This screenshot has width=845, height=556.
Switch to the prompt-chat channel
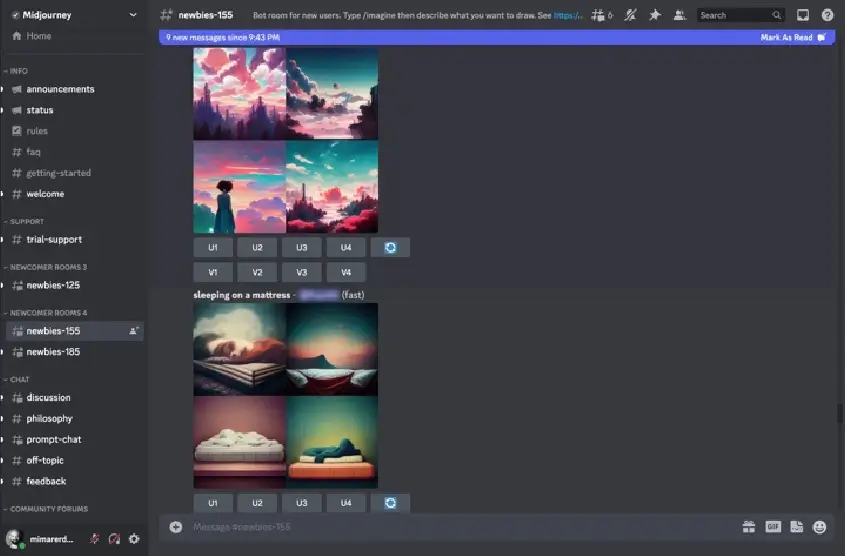(54, 440)
